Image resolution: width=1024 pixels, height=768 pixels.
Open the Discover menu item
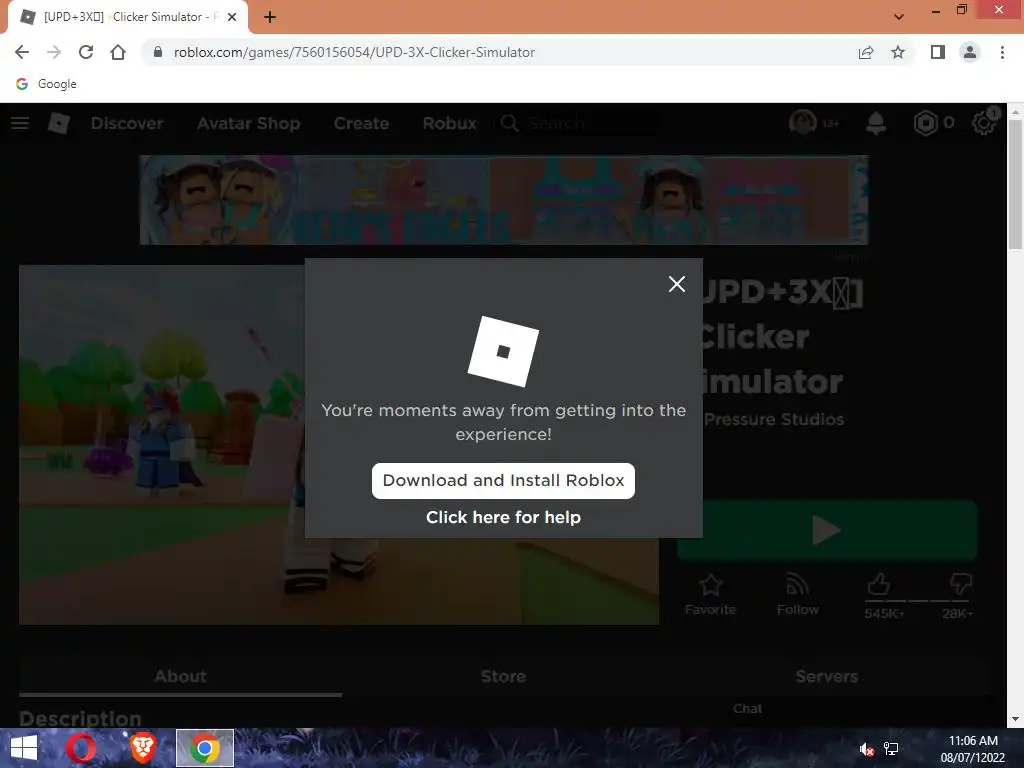(x=127, y=123)
